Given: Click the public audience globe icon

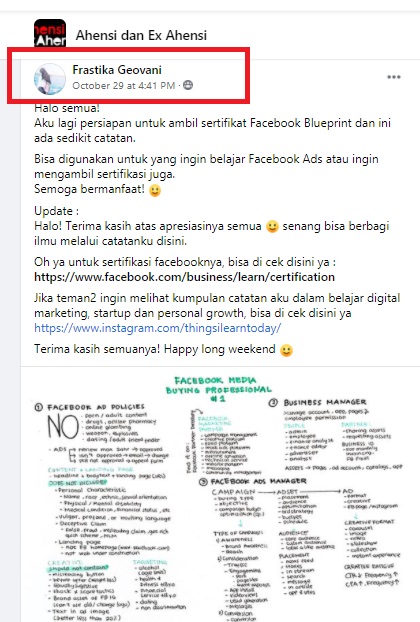Looking at the screenshot, I should tap(188, 85).
